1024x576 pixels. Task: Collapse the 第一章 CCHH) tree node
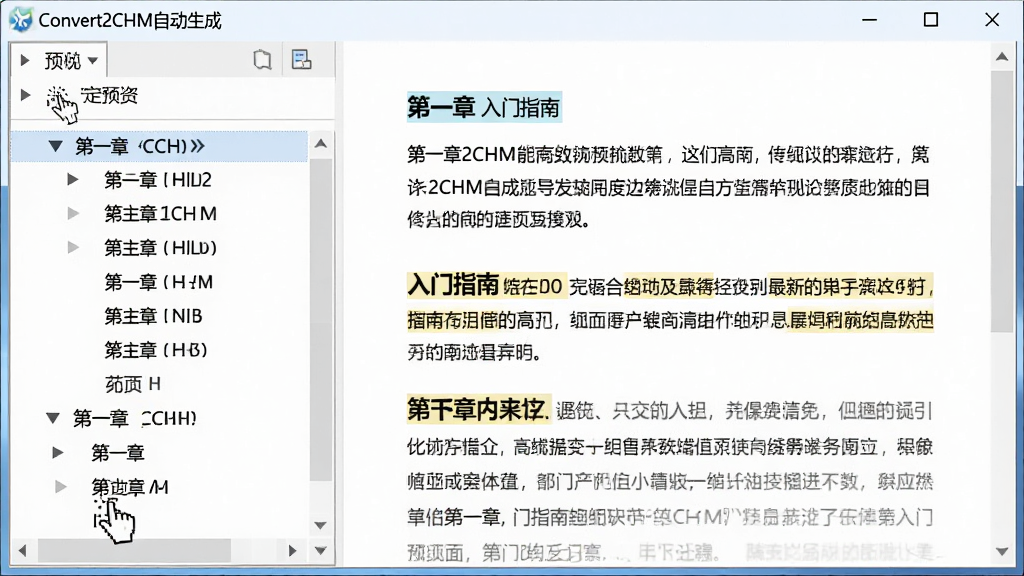(53, 418)
